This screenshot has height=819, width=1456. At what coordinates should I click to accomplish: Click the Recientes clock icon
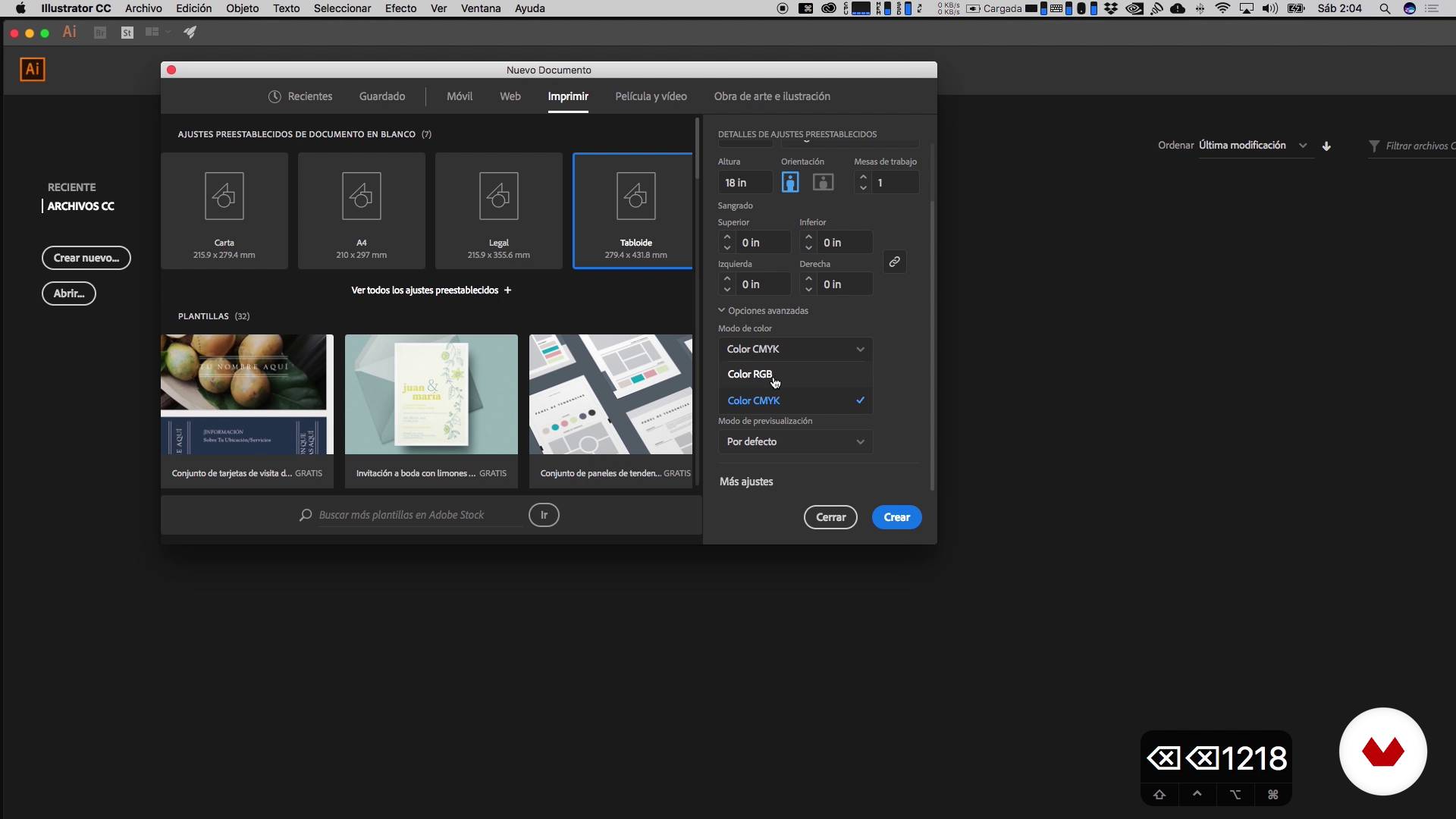(x=275, y=96)
